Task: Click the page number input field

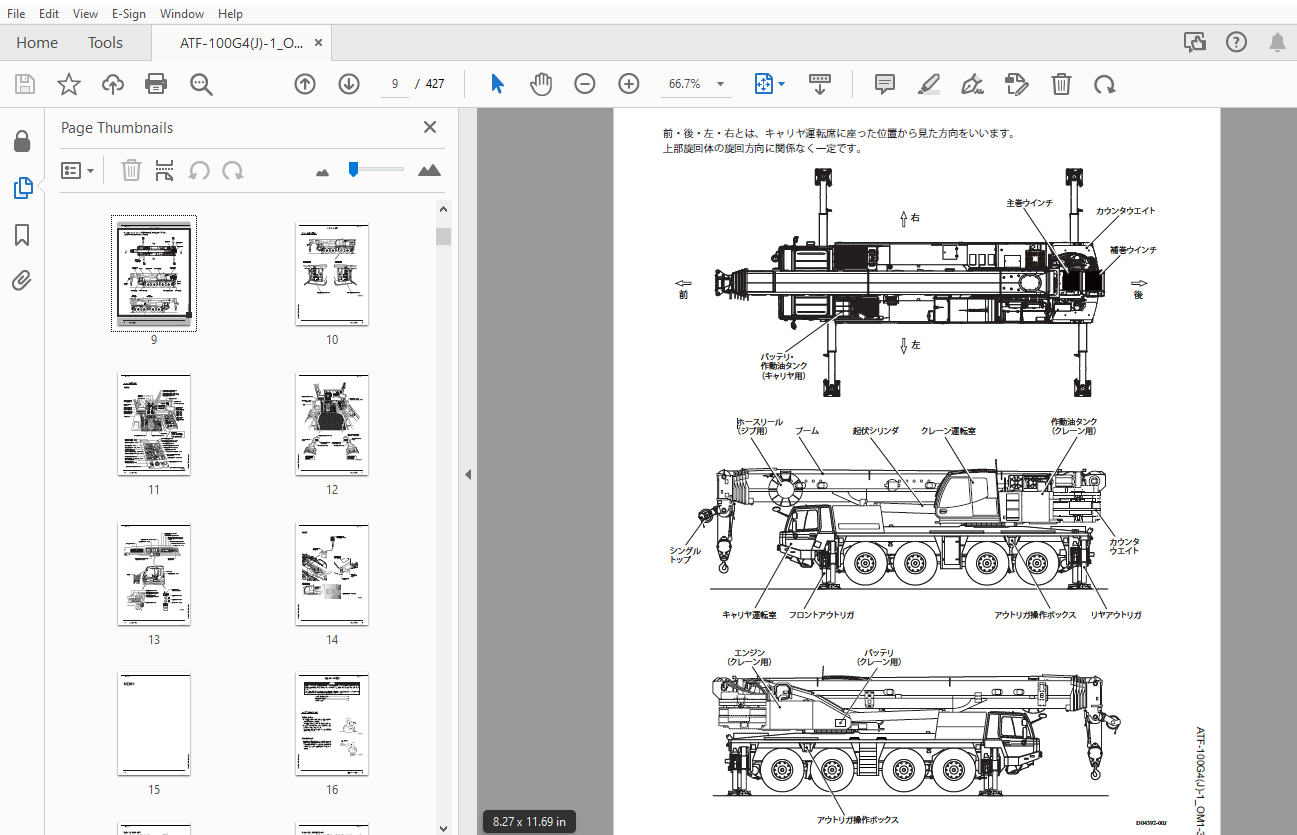Action: pos(395,84)
